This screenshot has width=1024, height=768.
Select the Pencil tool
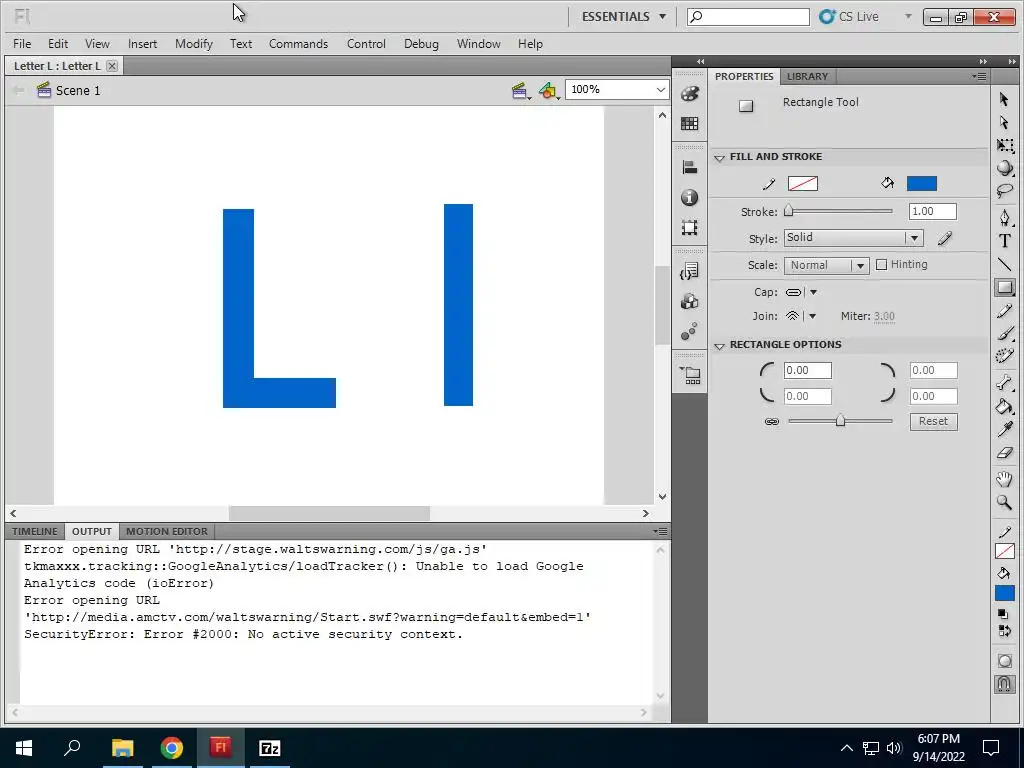pos(1004,311)
